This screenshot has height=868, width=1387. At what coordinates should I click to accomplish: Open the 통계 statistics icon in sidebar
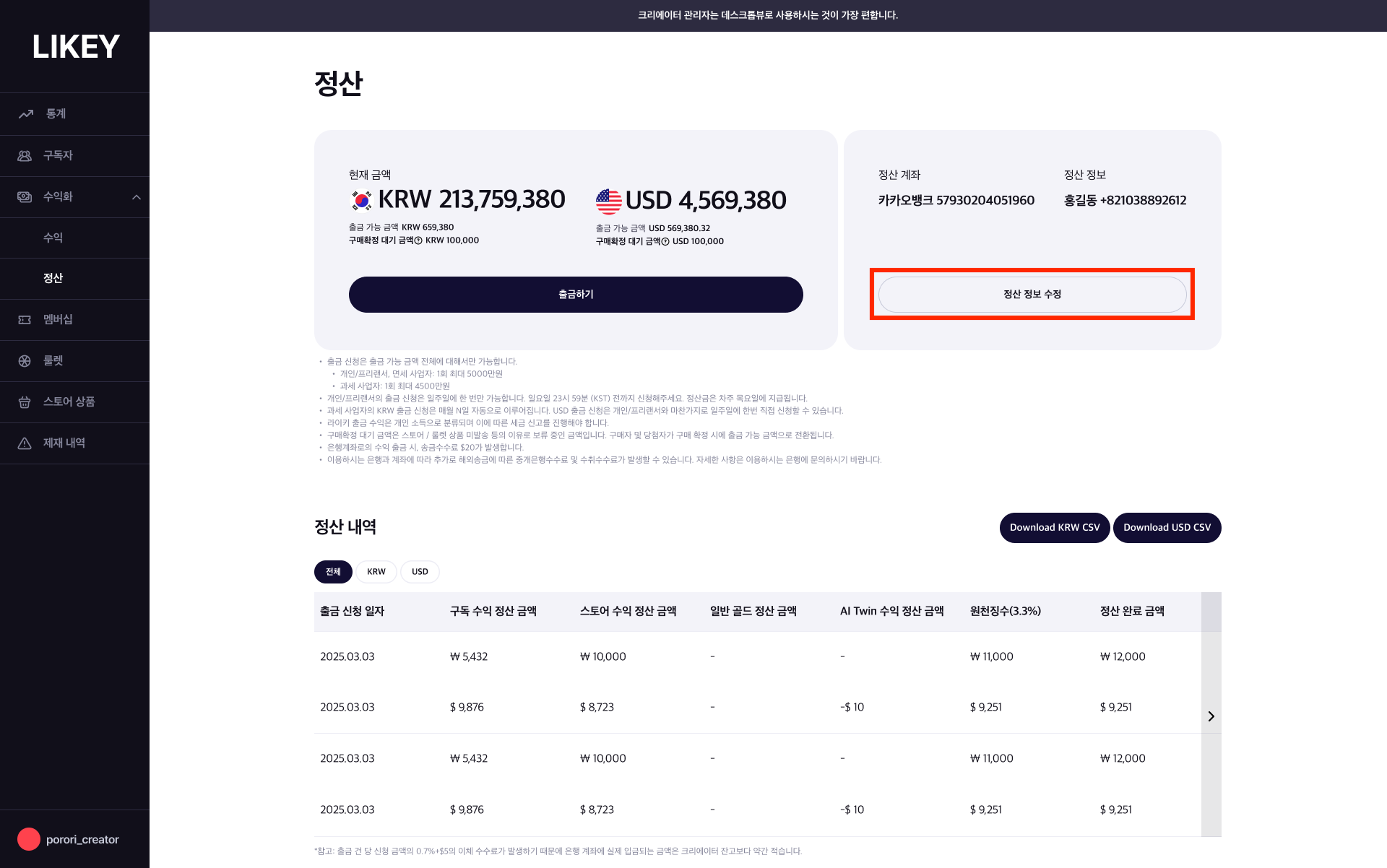[26, 114]
